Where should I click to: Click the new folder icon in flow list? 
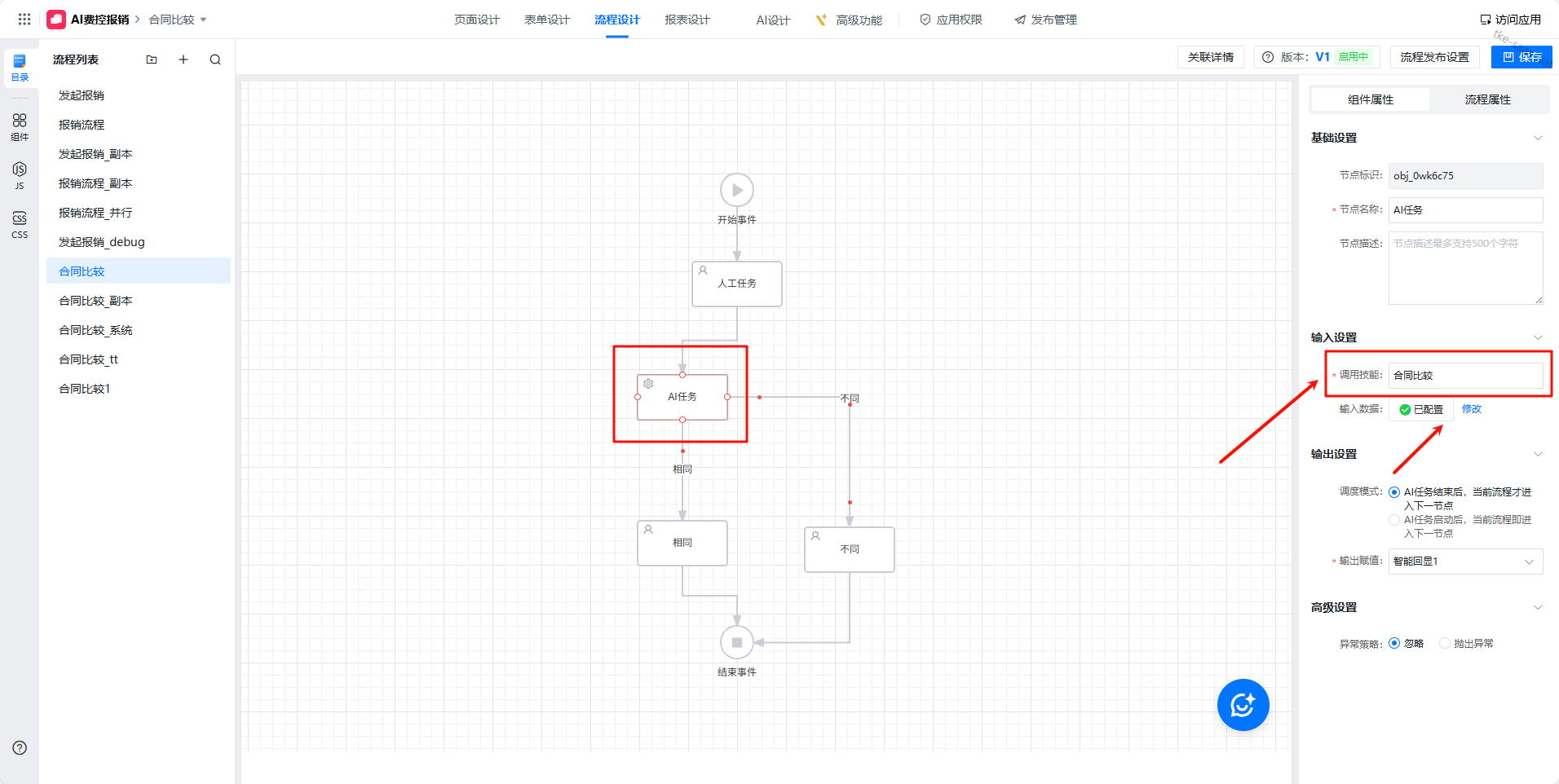pos(152,59)
